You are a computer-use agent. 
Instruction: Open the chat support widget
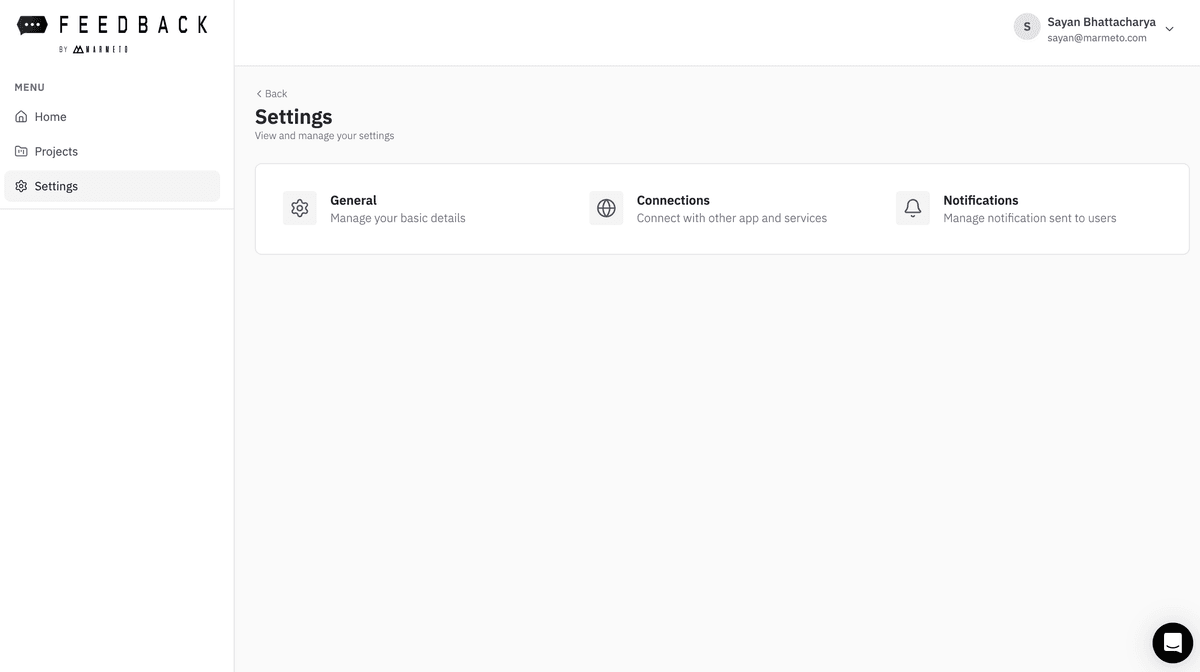pyautogui.click(x=1172, y=642)
